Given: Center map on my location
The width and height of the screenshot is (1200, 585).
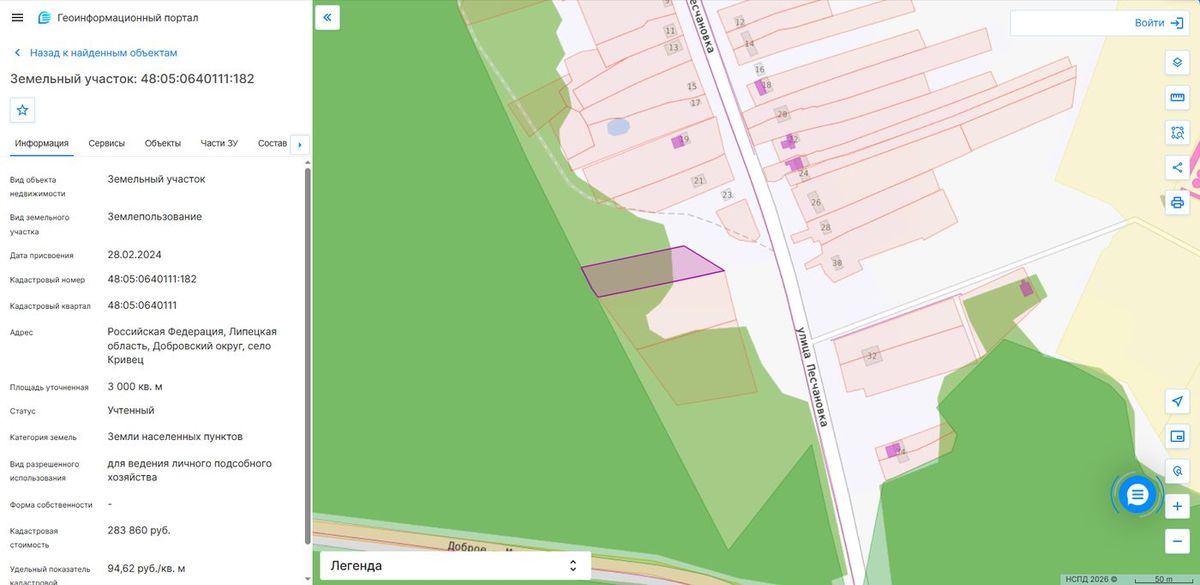Looking at the screenshot, I should [1177, 401].
